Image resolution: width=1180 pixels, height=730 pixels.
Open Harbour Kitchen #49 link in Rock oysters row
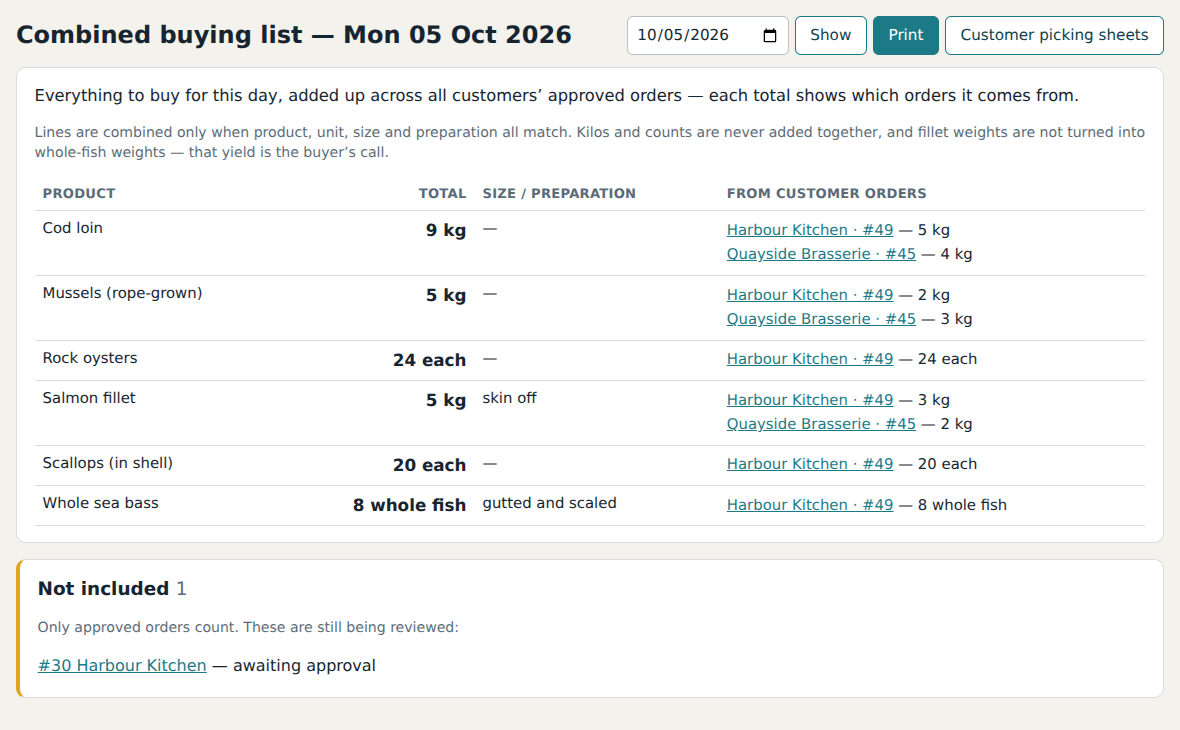pos(810,359)
